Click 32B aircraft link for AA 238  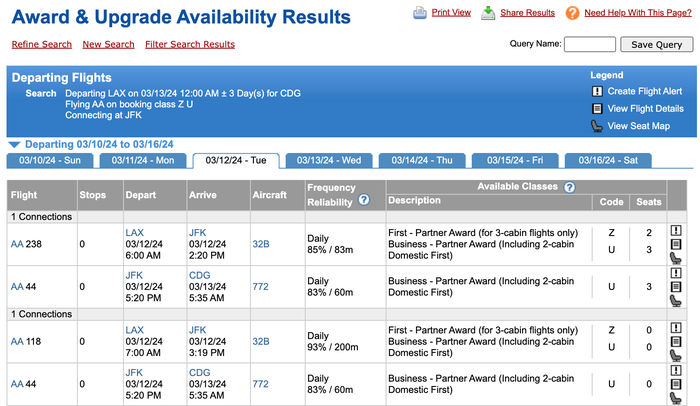[x=261, y=244]
